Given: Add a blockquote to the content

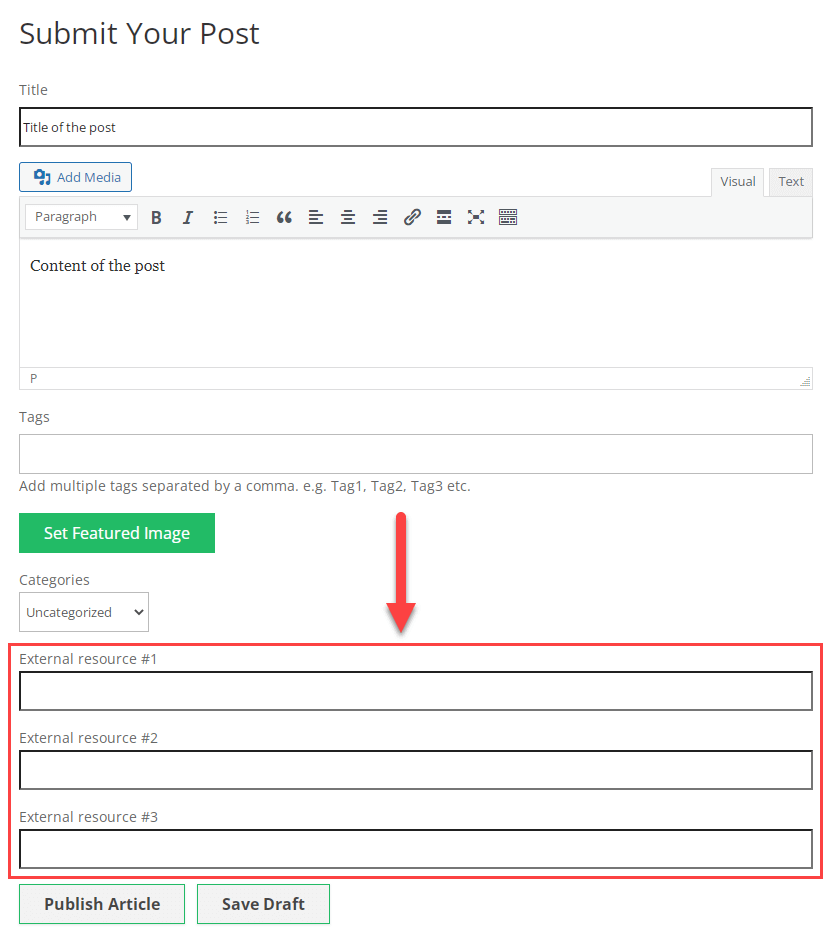Looking at the screenshot, I should (x=284, y=217).
